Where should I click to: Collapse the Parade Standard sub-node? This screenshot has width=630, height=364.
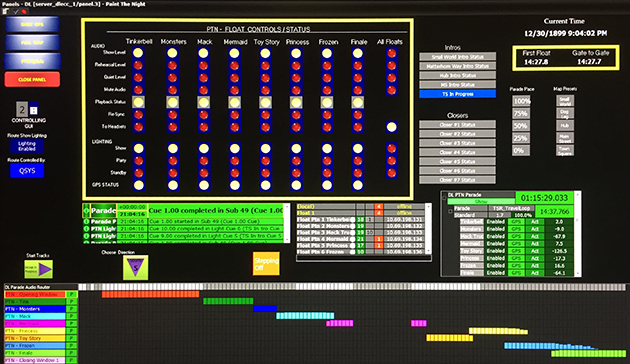[x=450, y=211]
